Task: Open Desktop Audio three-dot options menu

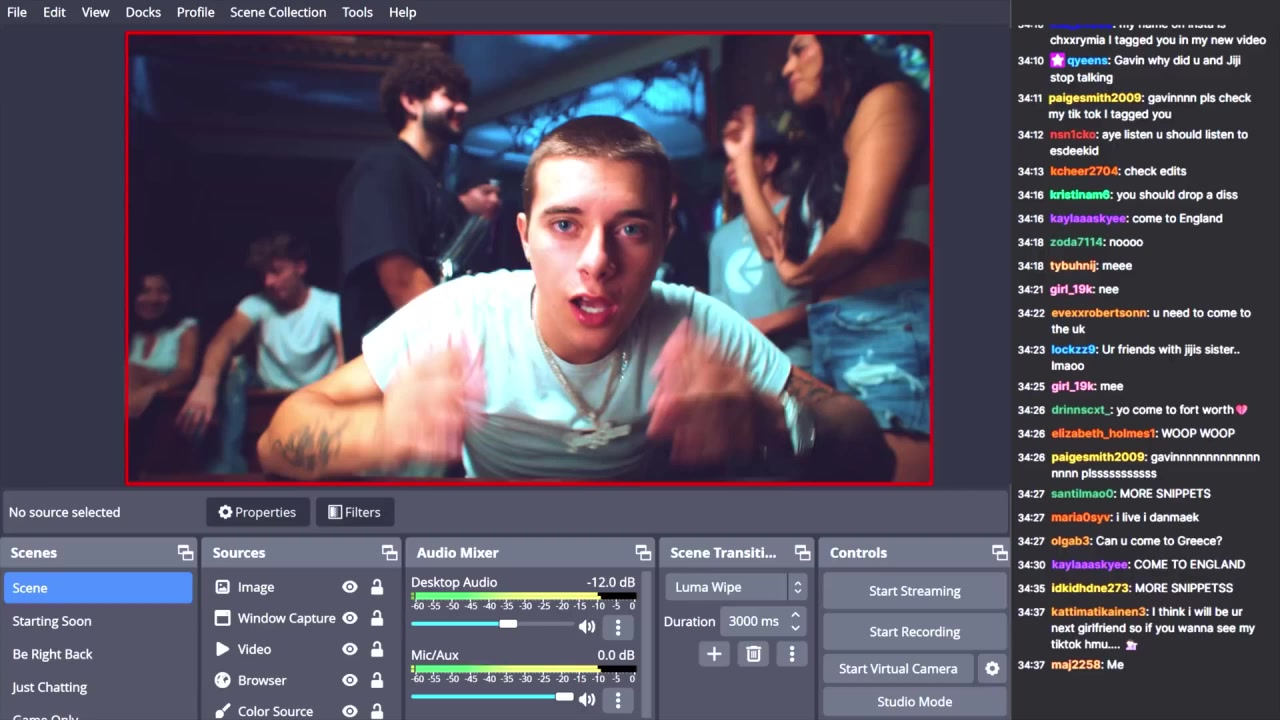Action: tap(618, 627)
